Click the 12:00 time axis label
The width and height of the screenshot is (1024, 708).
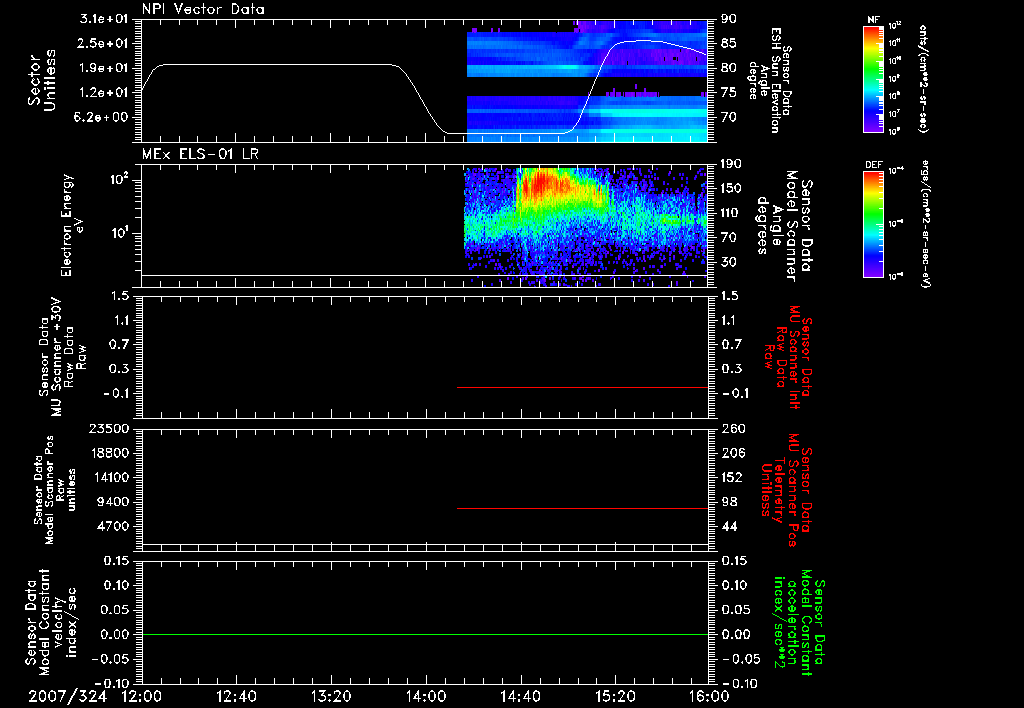(x=142, y=696)
